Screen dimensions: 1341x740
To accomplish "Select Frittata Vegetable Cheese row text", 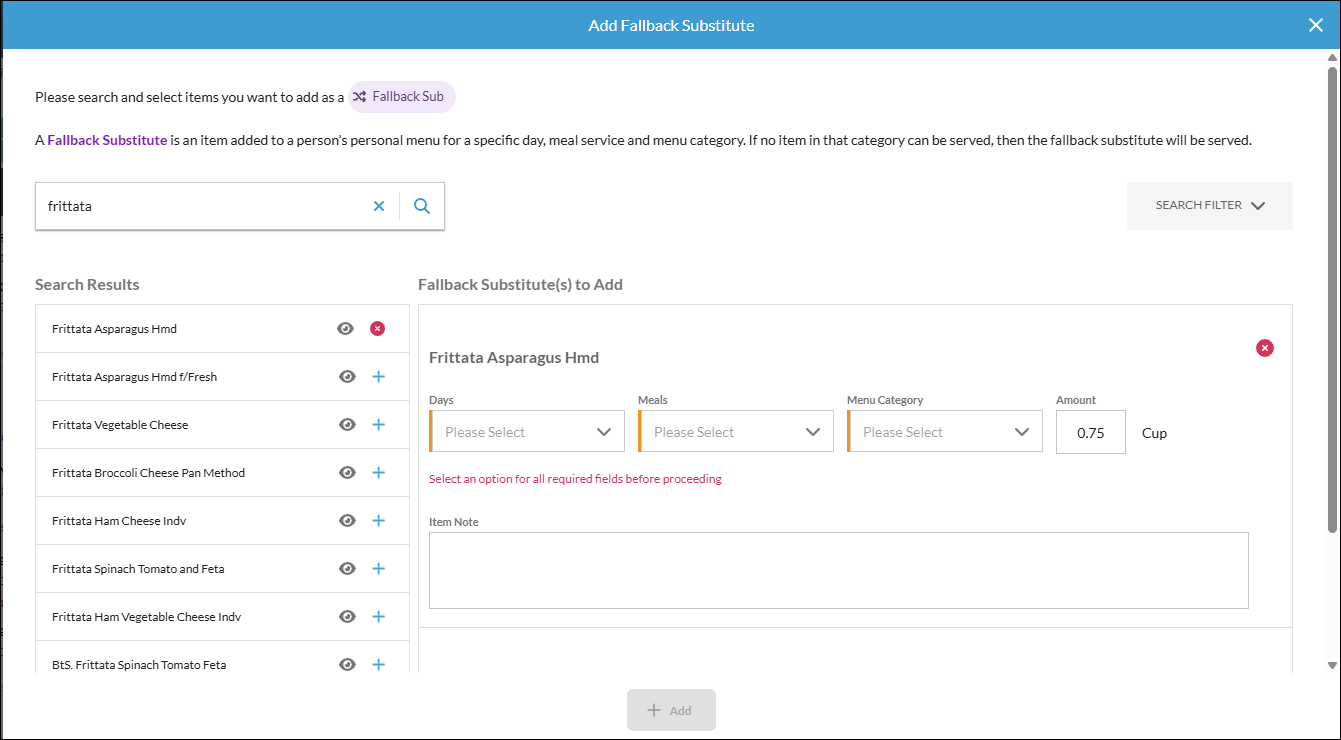I will click(120, 425).
